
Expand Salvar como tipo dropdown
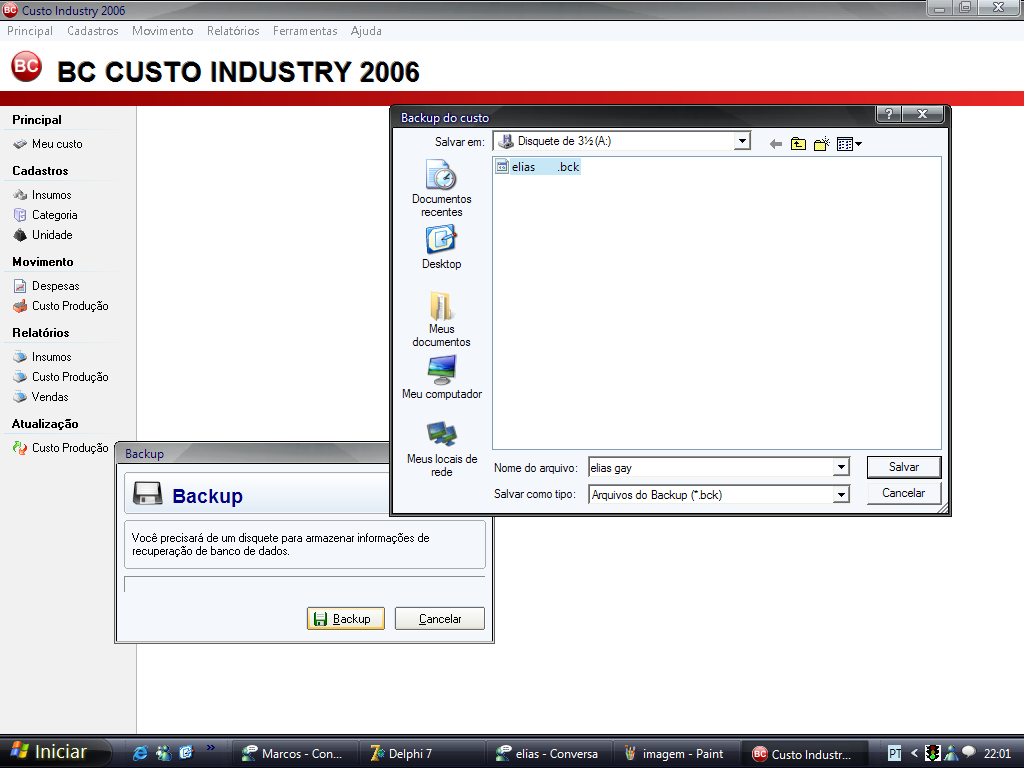(841, 495)
